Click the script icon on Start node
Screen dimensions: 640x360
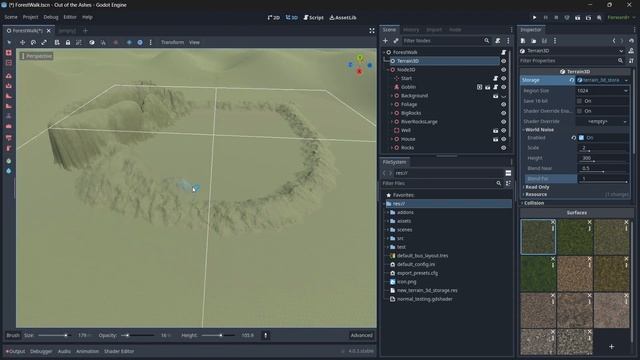pos(495,78)
